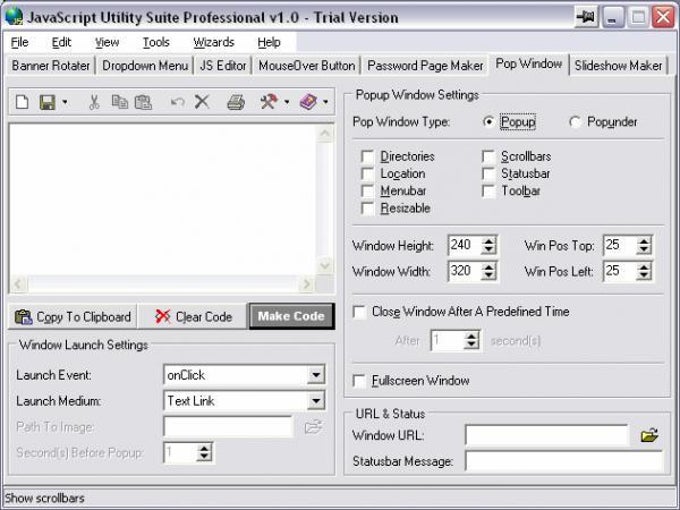This screenshot has width=680, height=510.
Task: Open the File menu
Action: tap(20, 42)
